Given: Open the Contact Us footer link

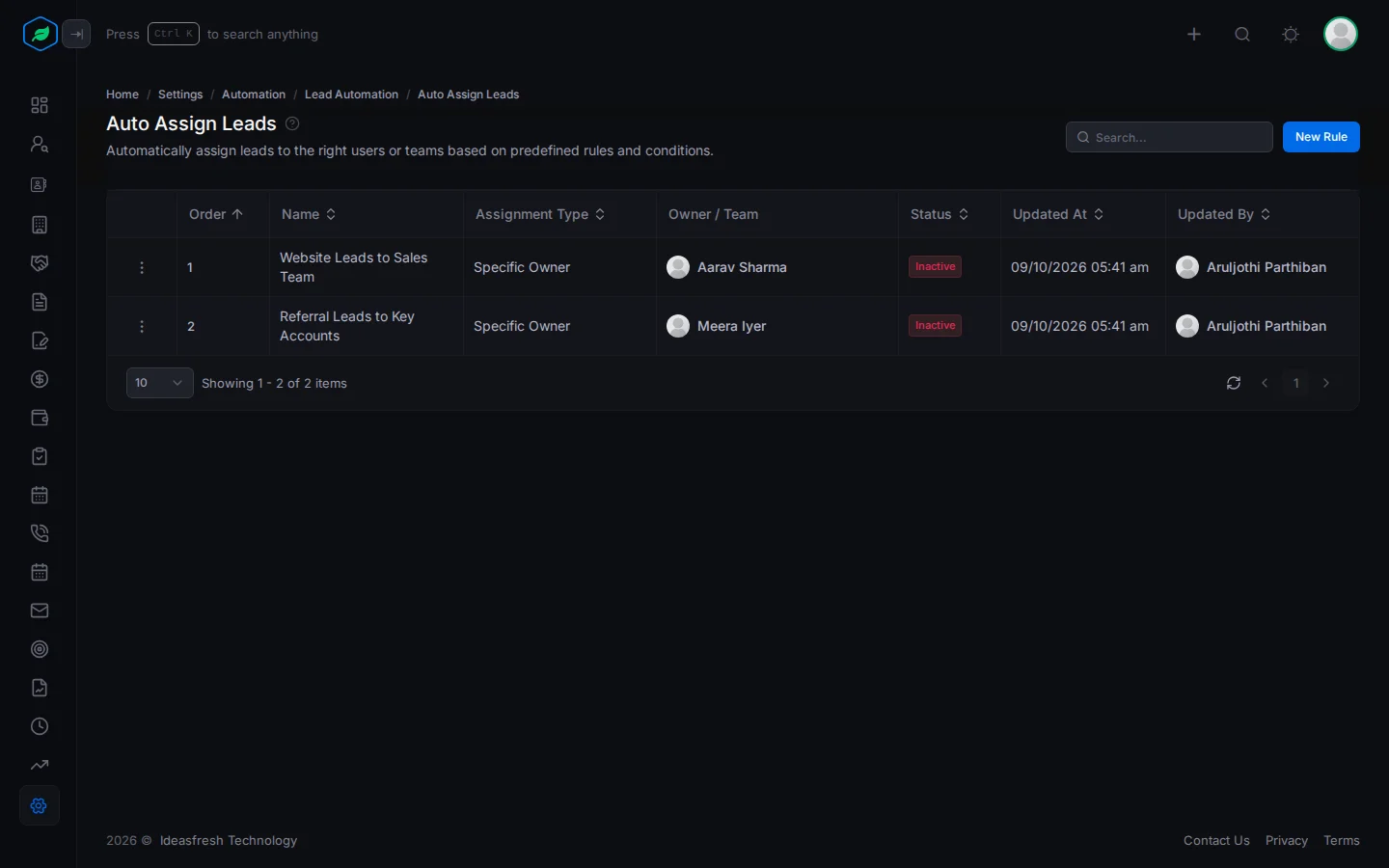Looking at the screenshot, I should coord(1216,840).
